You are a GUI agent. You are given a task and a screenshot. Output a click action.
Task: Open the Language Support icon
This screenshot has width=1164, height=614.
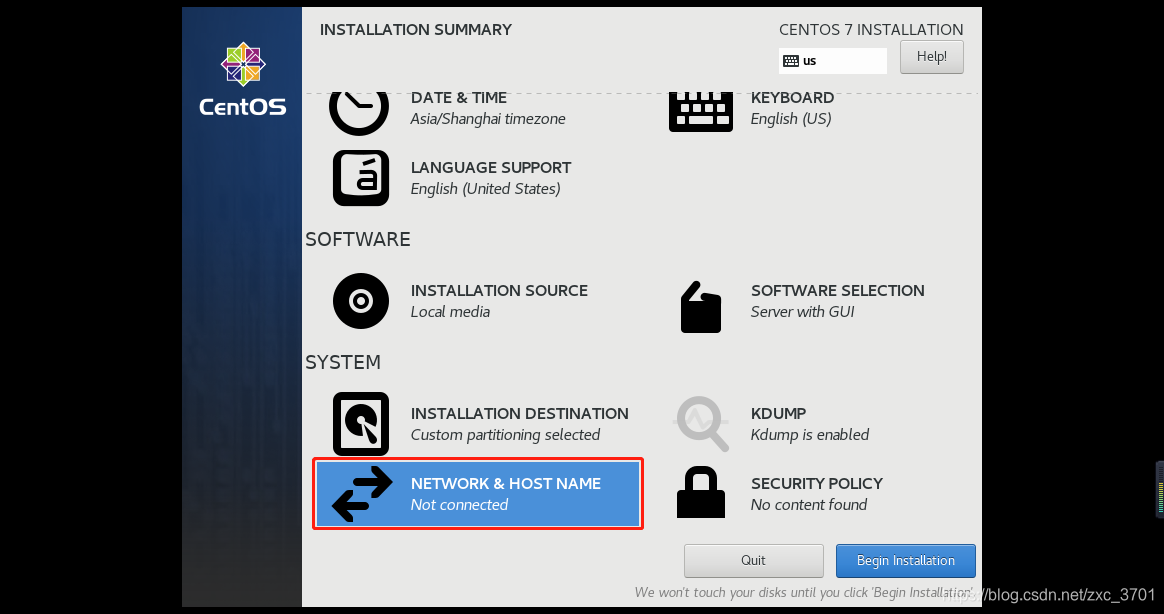(361, 178)
